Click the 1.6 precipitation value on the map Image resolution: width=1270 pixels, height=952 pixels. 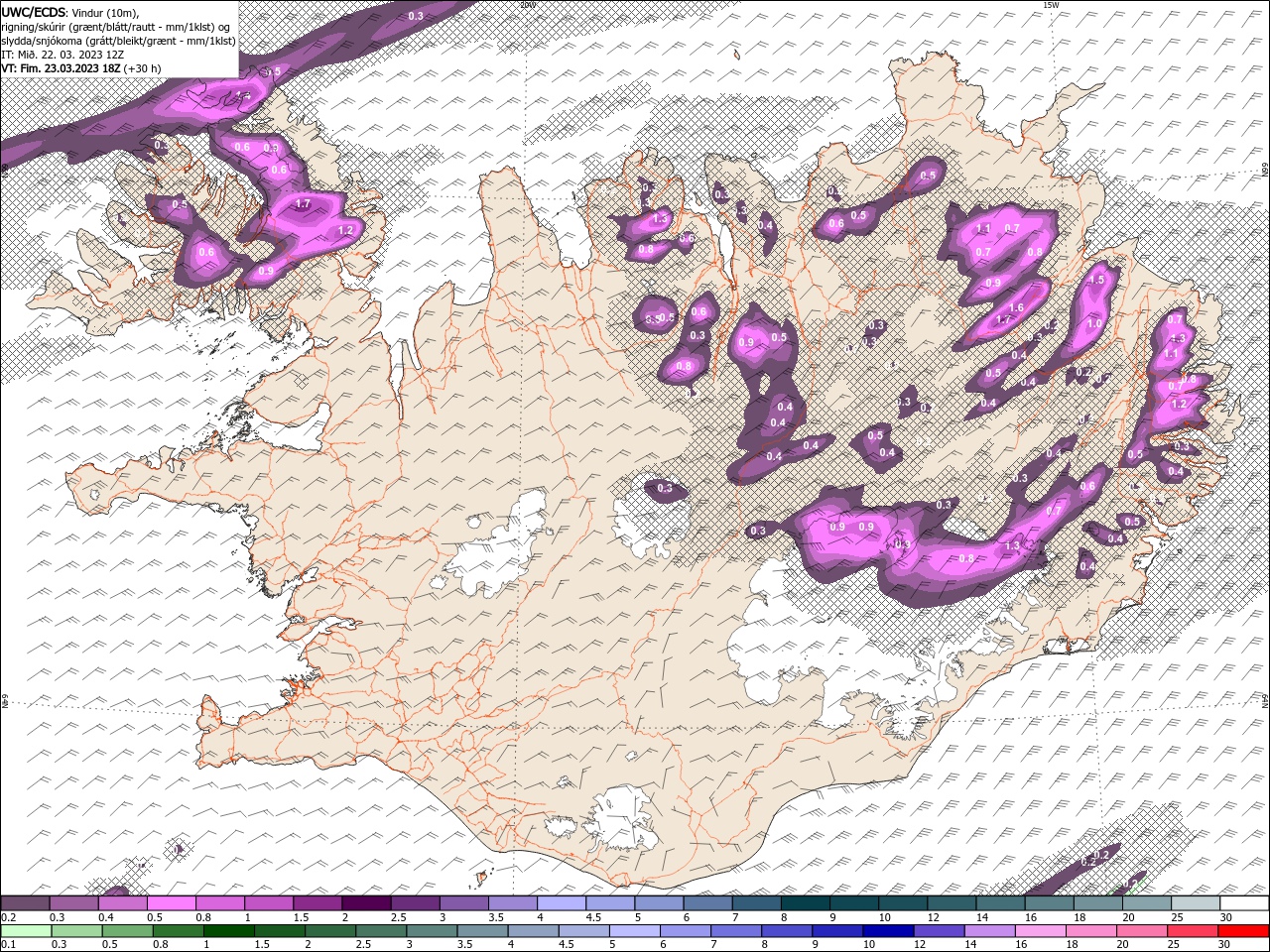(x=1016, y=308)
